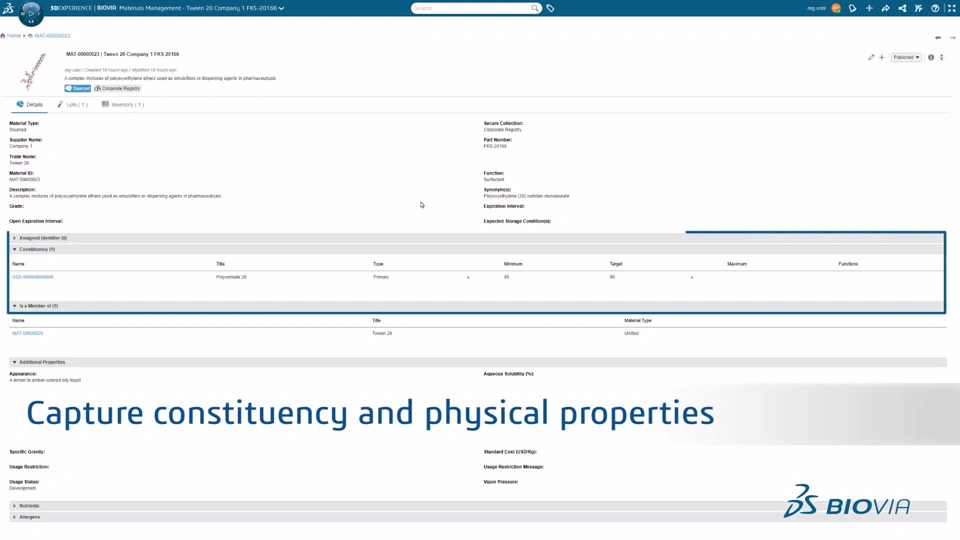The height and width of the screenshot is (540, 960).
Task: Click Material Type column header in member table
Action: [x=638, y=320]
